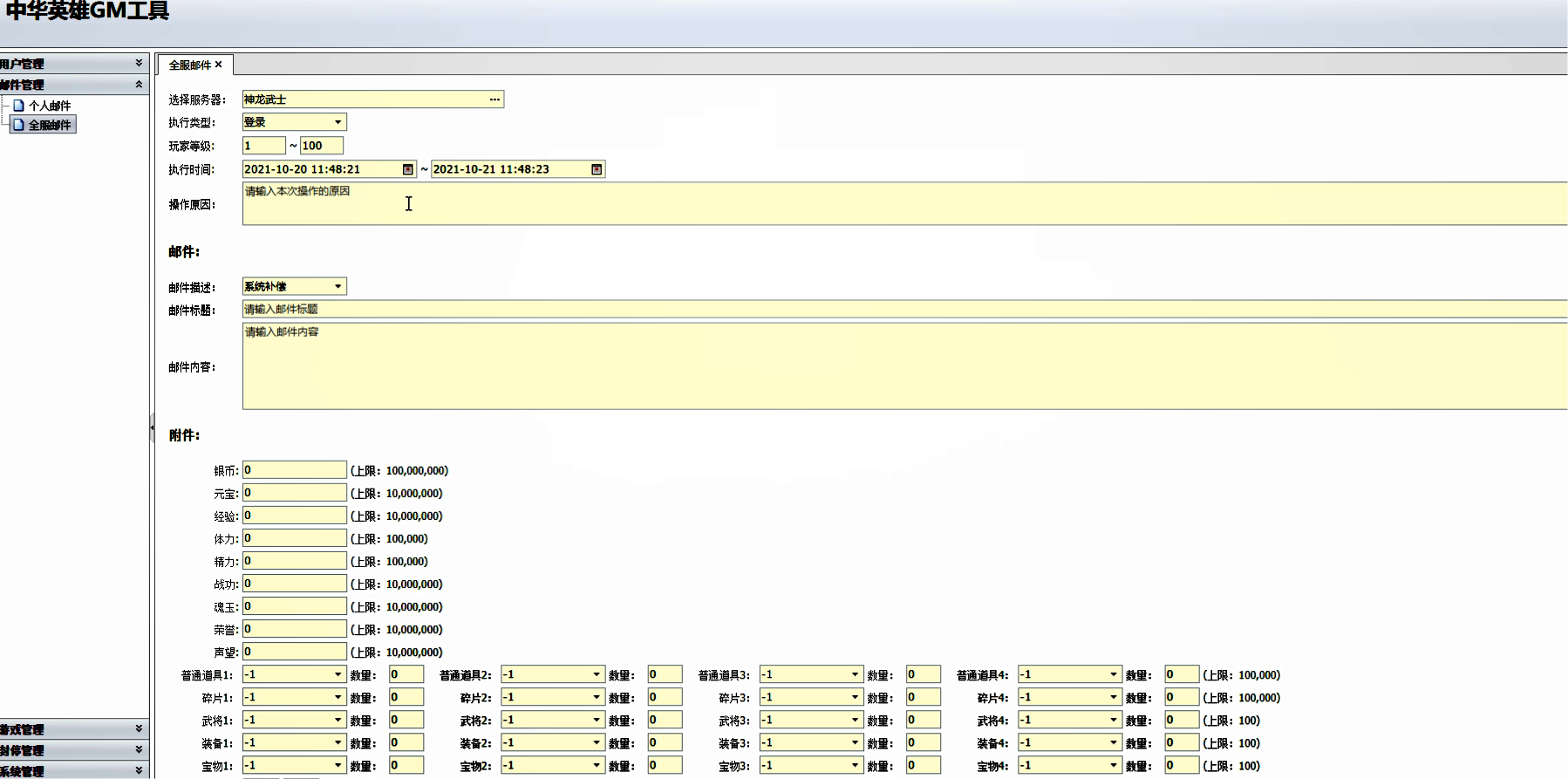Open the 普通道具2 dropdown
Screen dimensions: 1568x779
(x=597, y=674)
